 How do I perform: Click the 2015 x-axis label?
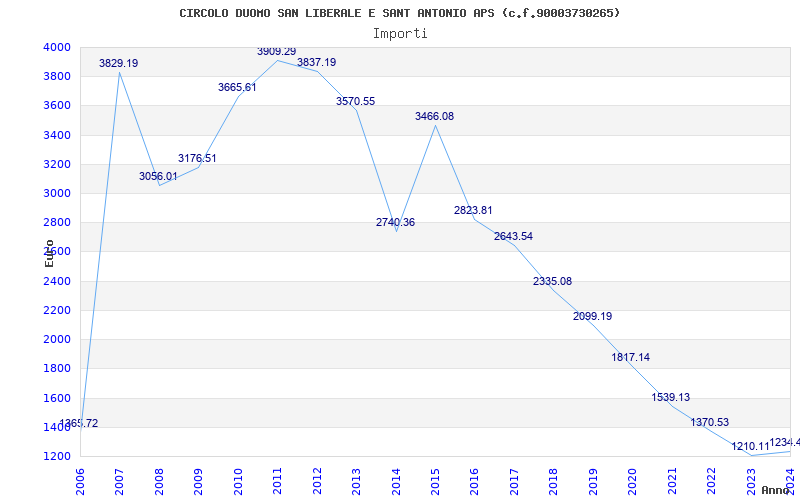point(435,482)
